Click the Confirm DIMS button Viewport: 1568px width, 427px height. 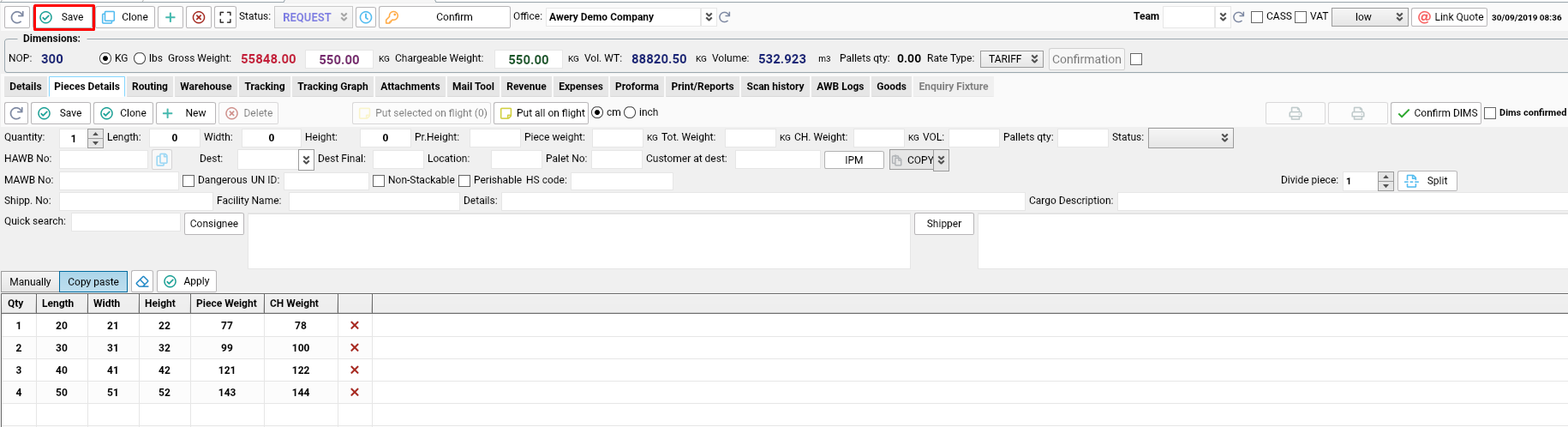[x=1436, y=113]
